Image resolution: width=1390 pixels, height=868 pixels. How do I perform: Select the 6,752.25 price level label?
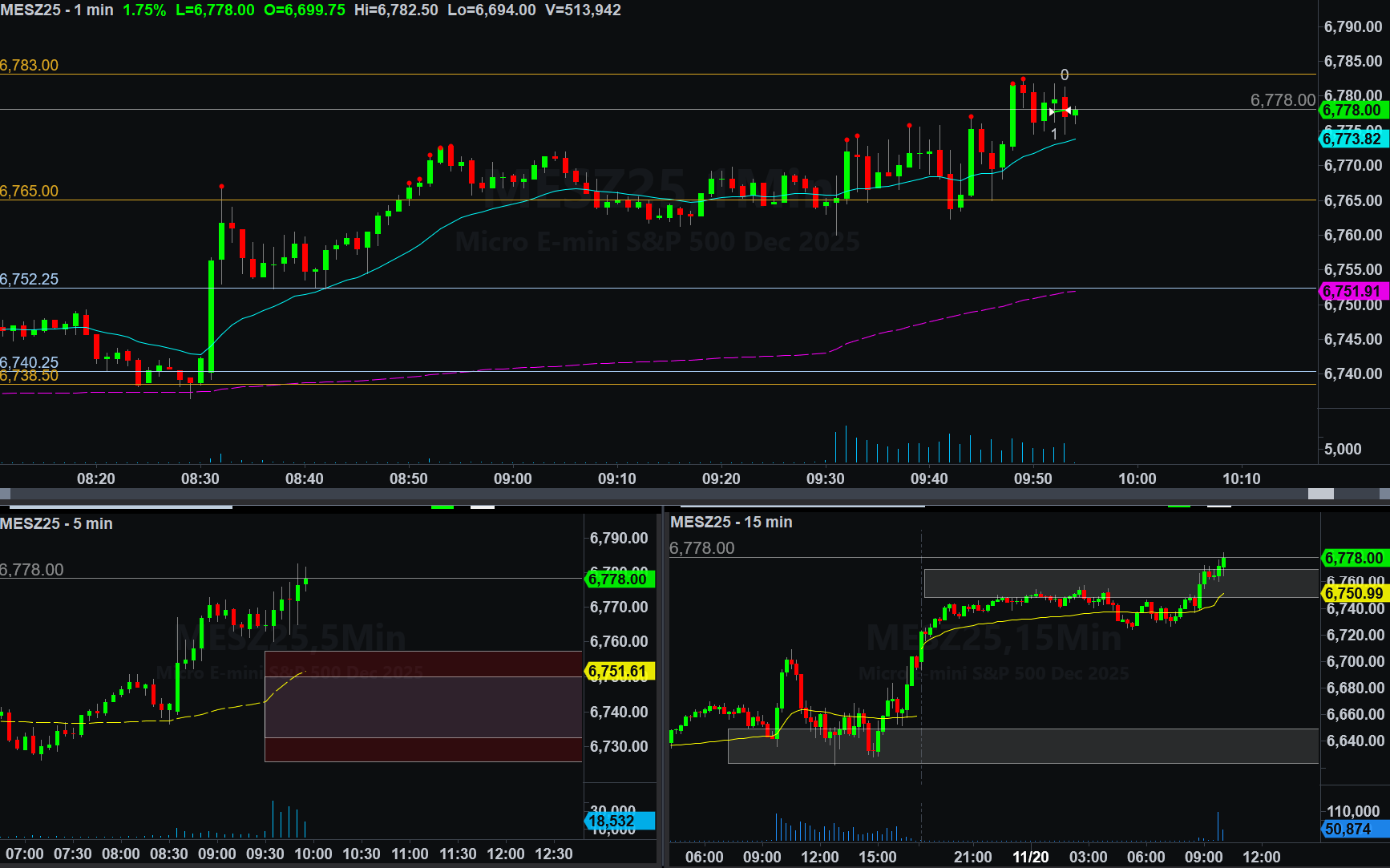coord(30,279)
